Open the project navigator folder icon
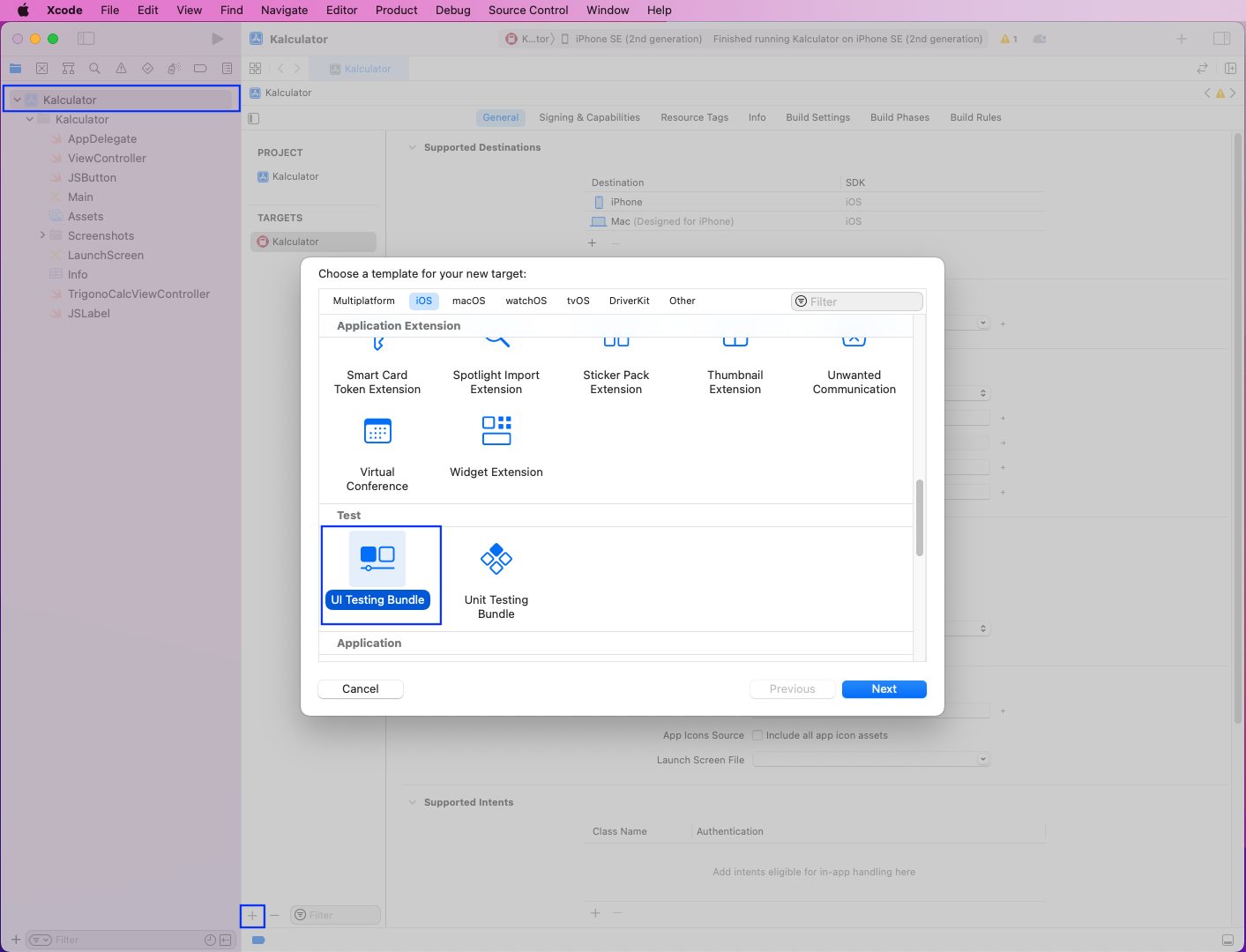Image resolution: width=1246 pixels, height=952 pixels. coord(15,69)
